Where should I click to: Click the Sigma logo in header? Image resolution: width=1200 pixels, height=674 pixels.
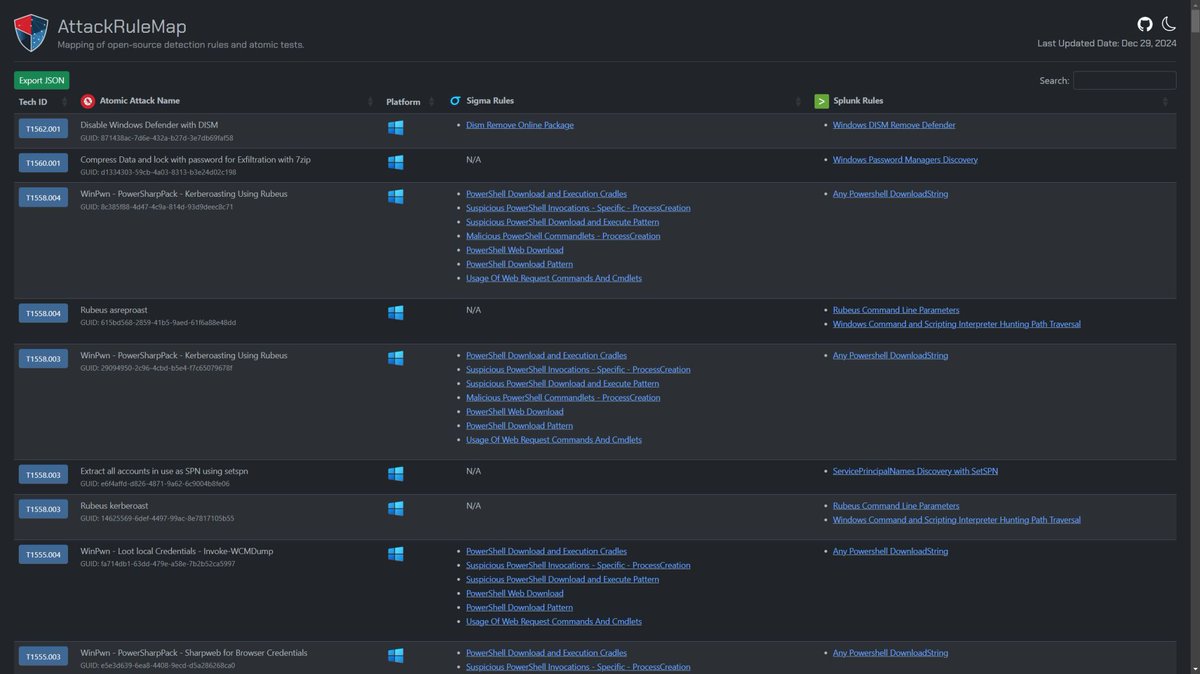[455, 101]
